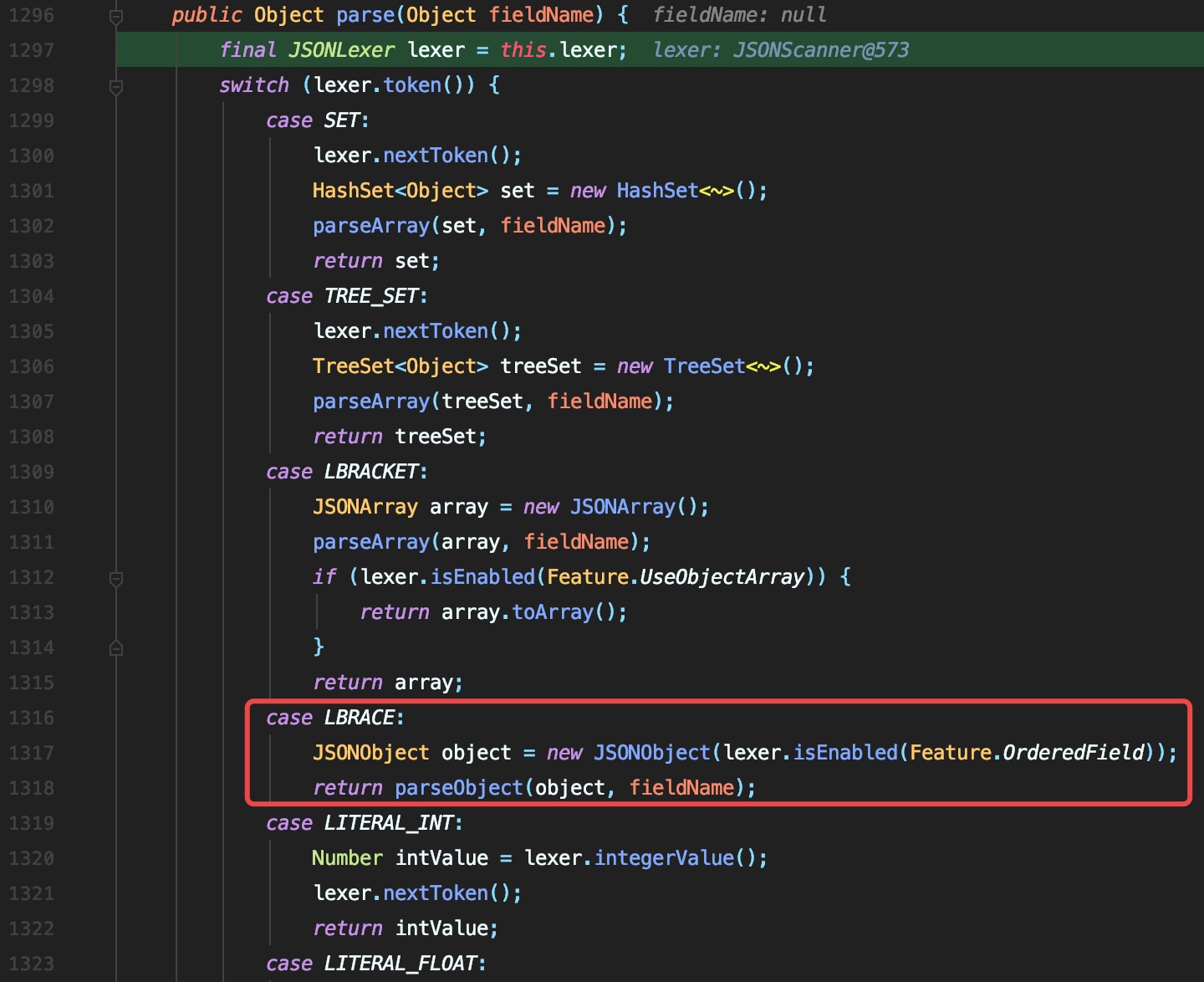Image resolution: width=1204 pixels, height=982 pixels.
Task: Collapse the parse method fold on line 1296
Action: pos(116,16)
